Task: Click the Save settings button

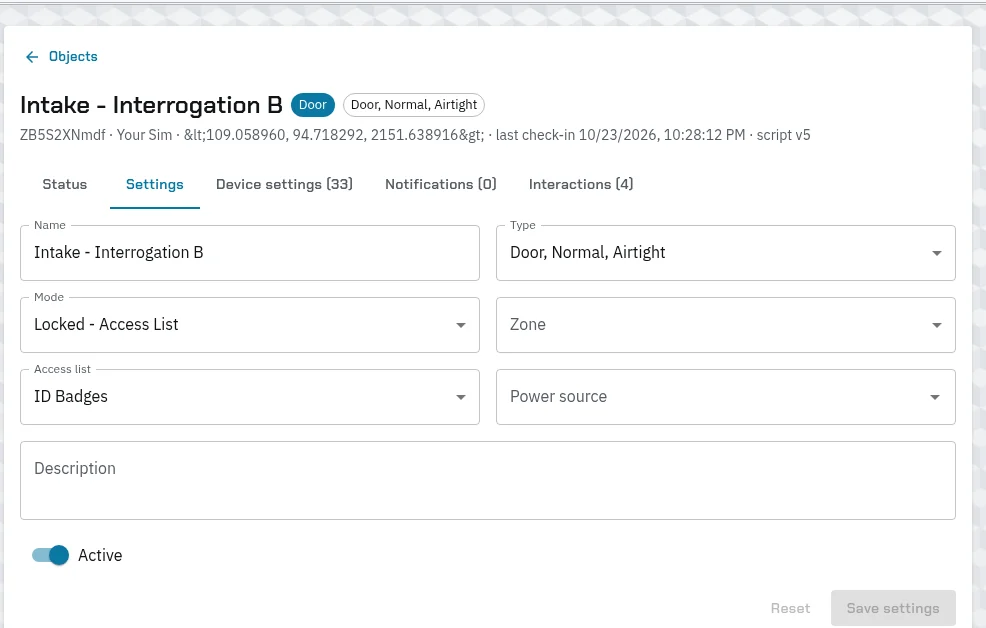Action: 893,609
